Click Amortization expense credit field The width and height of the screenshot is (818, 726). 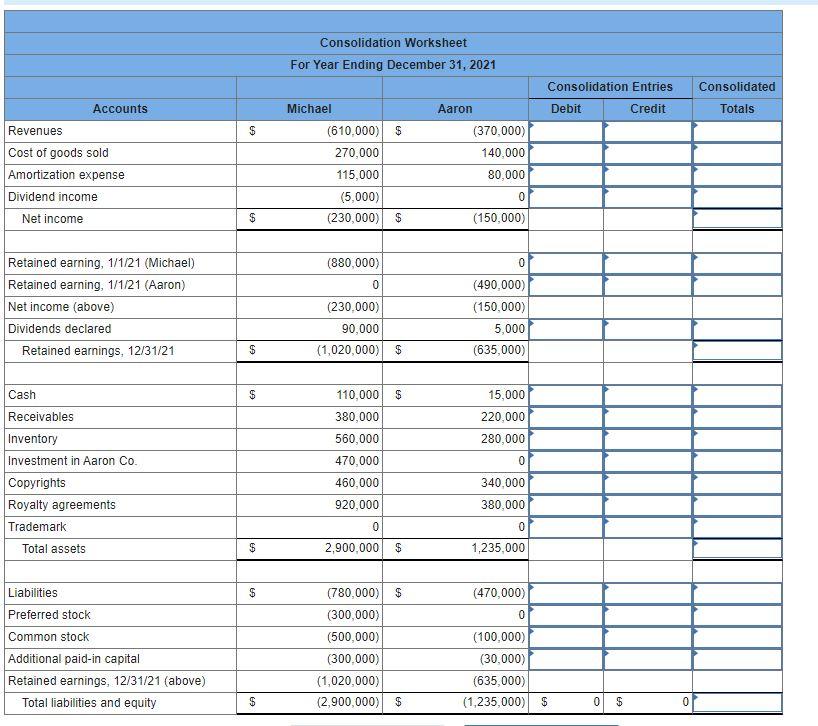coord(648,175)
